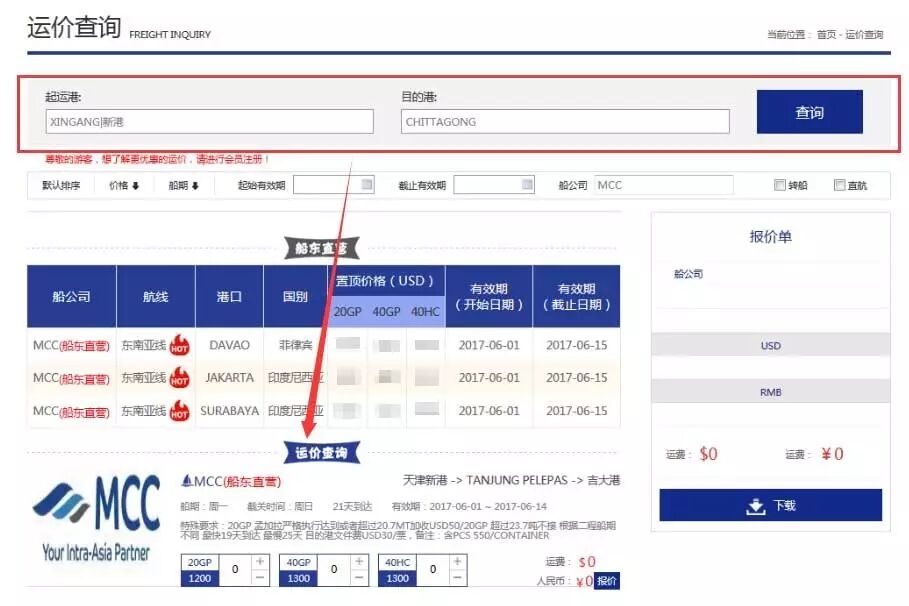Click the 报价 quote button

coord(607,580)
